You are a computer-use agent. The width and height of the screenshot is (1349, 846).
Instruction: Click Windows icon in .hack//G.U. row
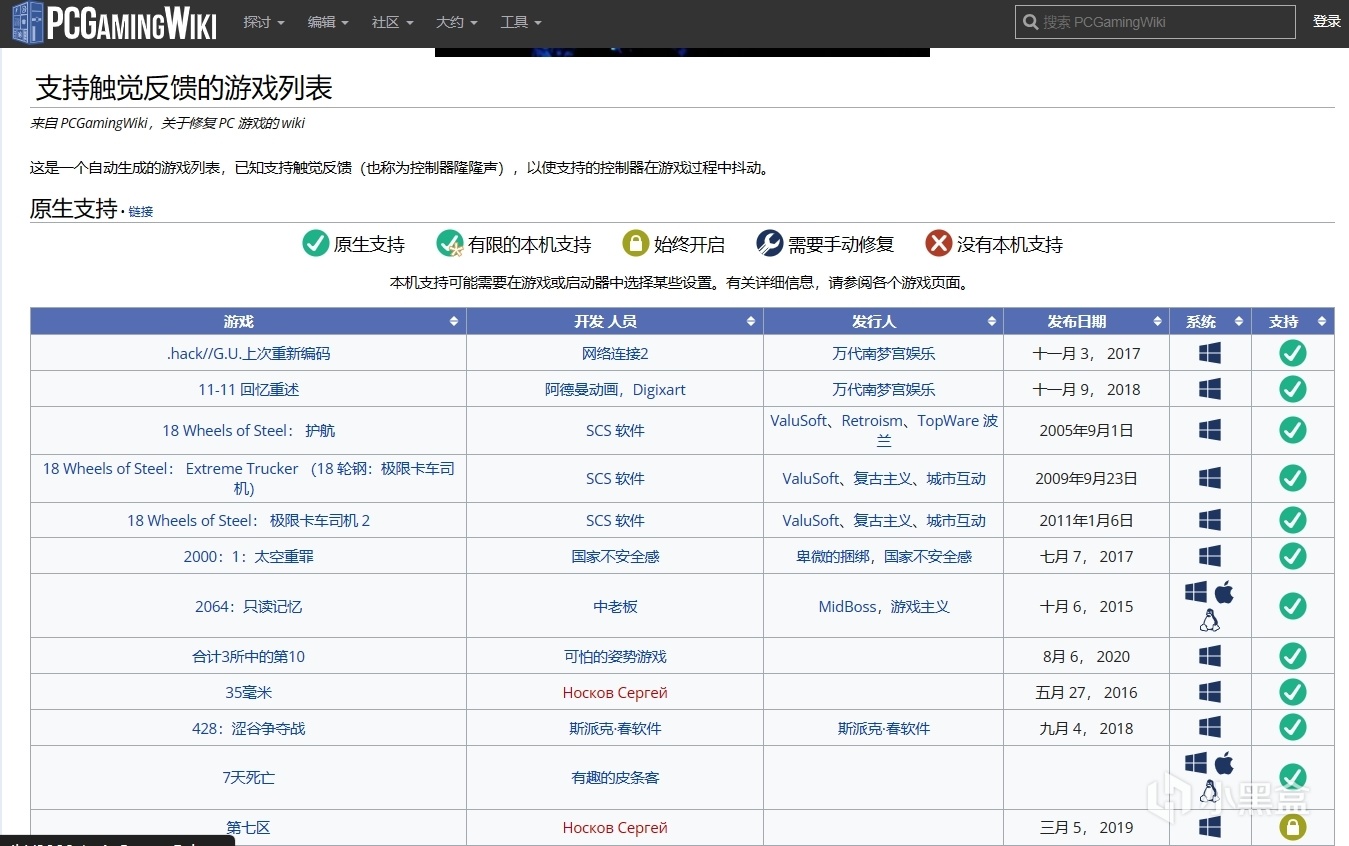click(x=1210, y=353)
